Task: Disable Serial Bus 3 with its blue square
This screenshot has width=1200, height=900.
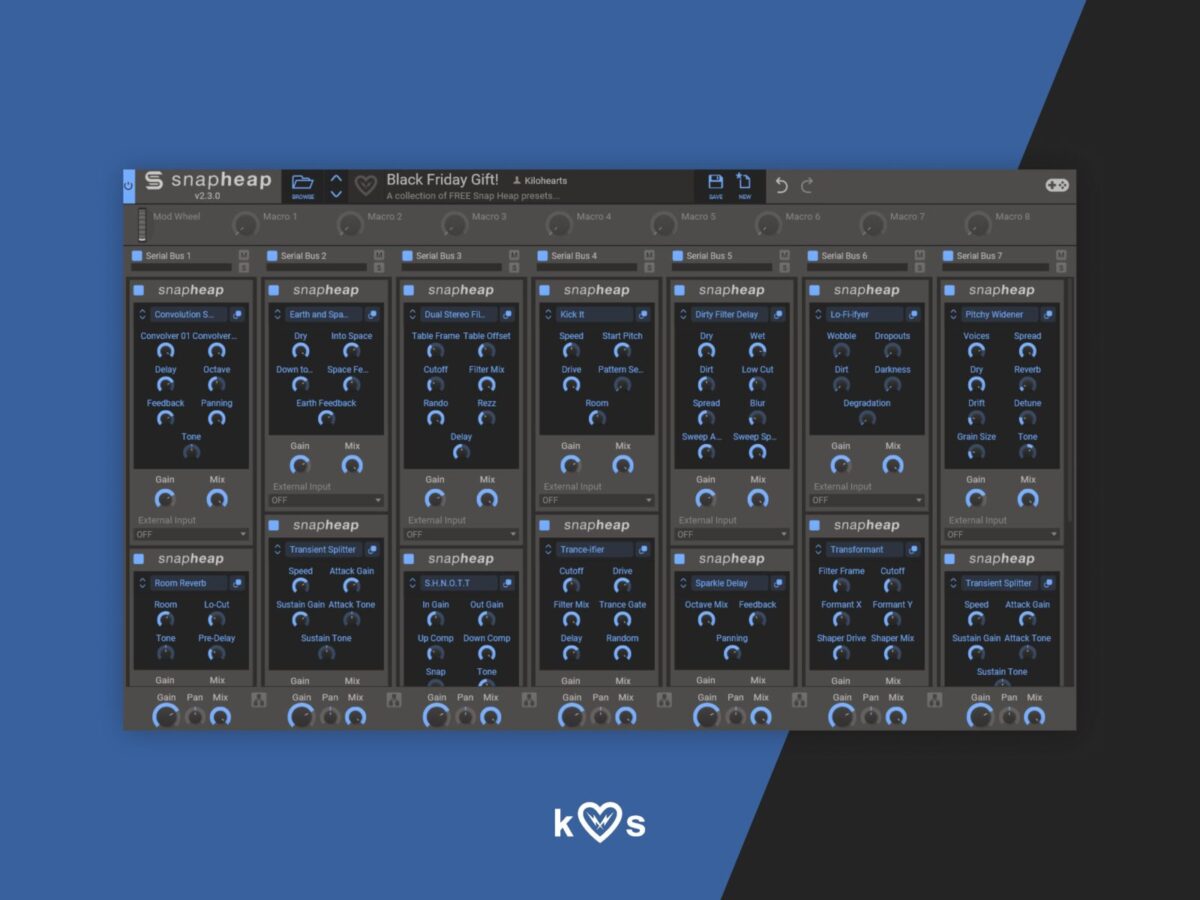Action: coord(407,256)
